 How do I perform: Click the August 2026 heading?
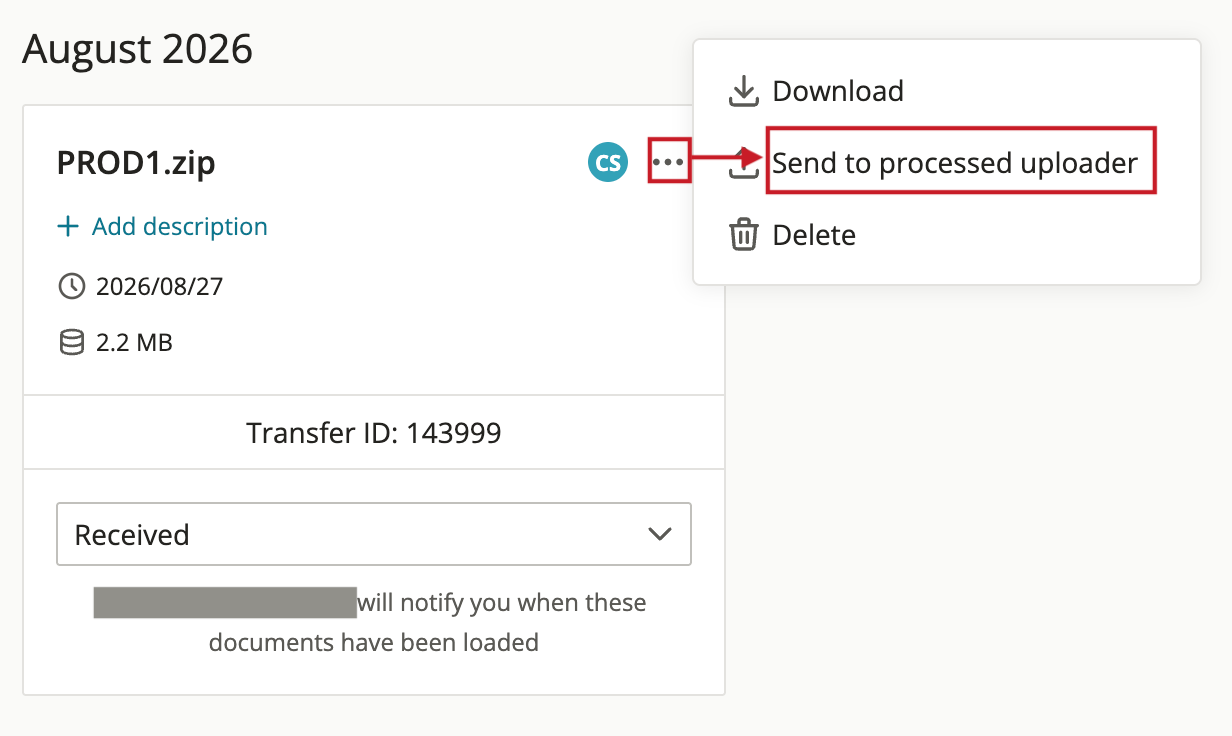click(138, 48)
